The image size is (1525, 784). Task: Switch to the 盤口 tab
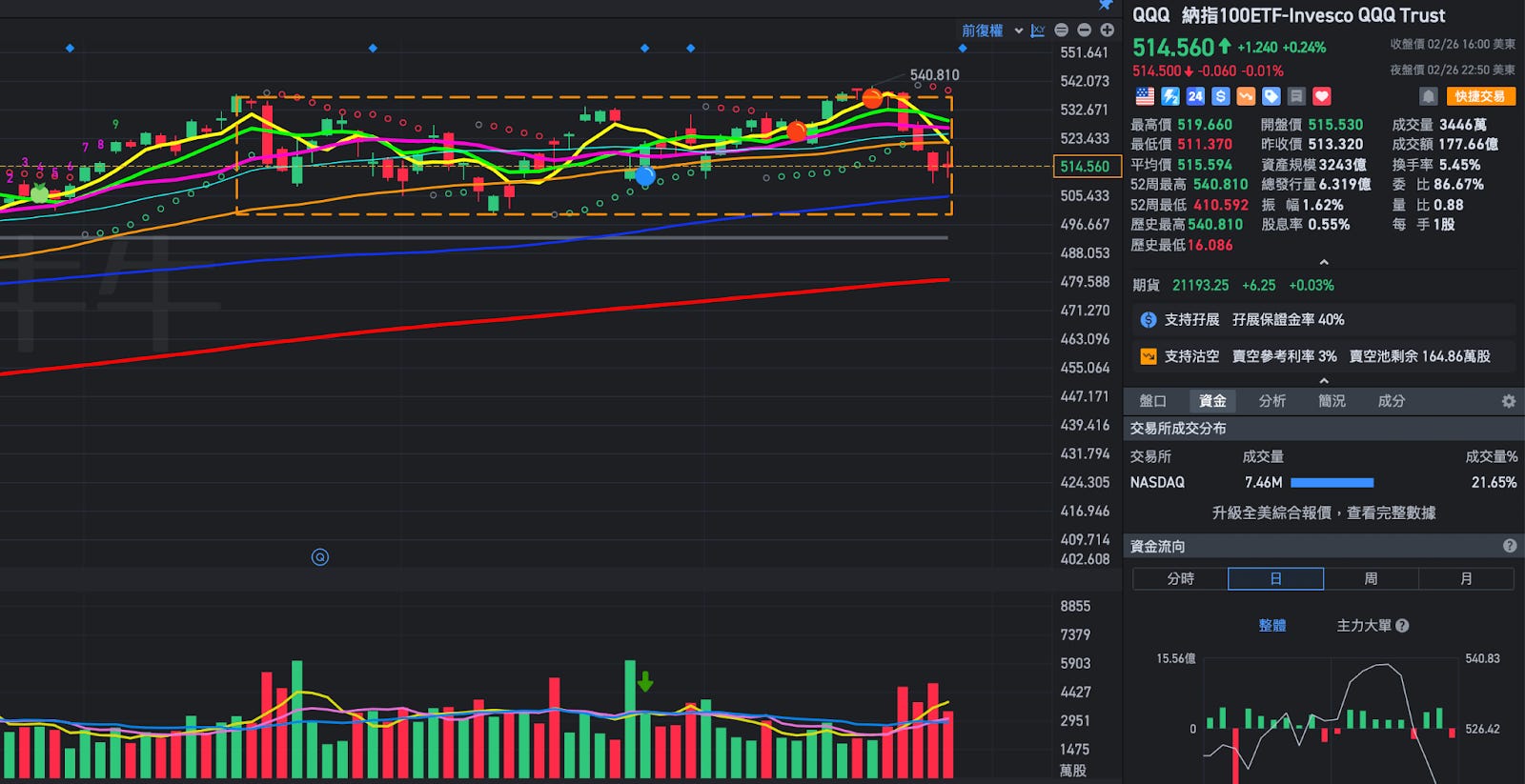[1152, 401]
